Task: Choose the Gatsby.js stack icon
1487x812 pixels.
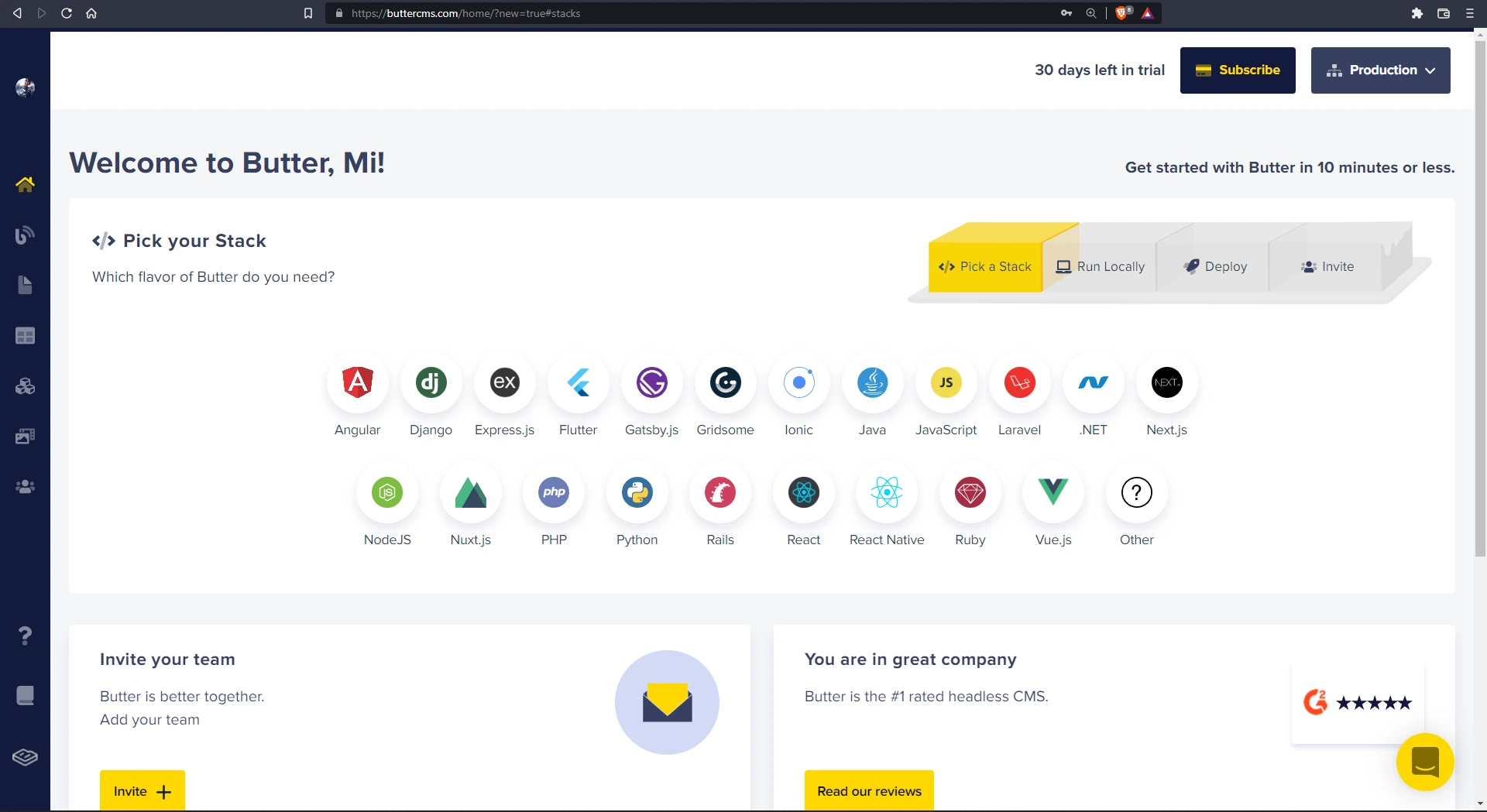Action: pos(651,382)
